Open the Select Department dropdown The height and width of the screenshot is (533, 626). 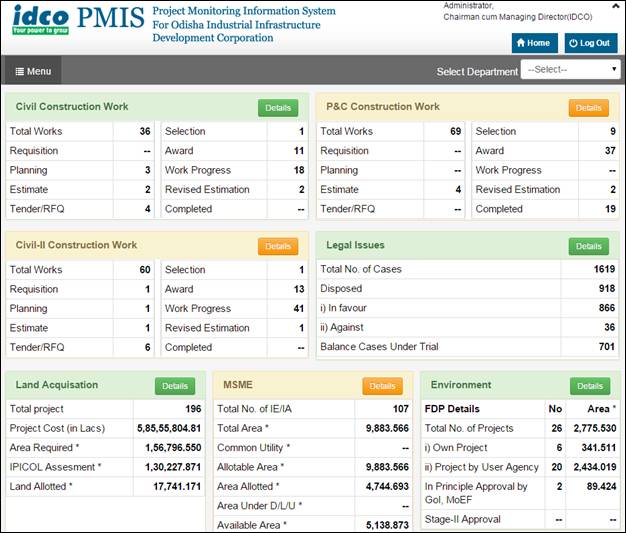[x=570, y=69]
